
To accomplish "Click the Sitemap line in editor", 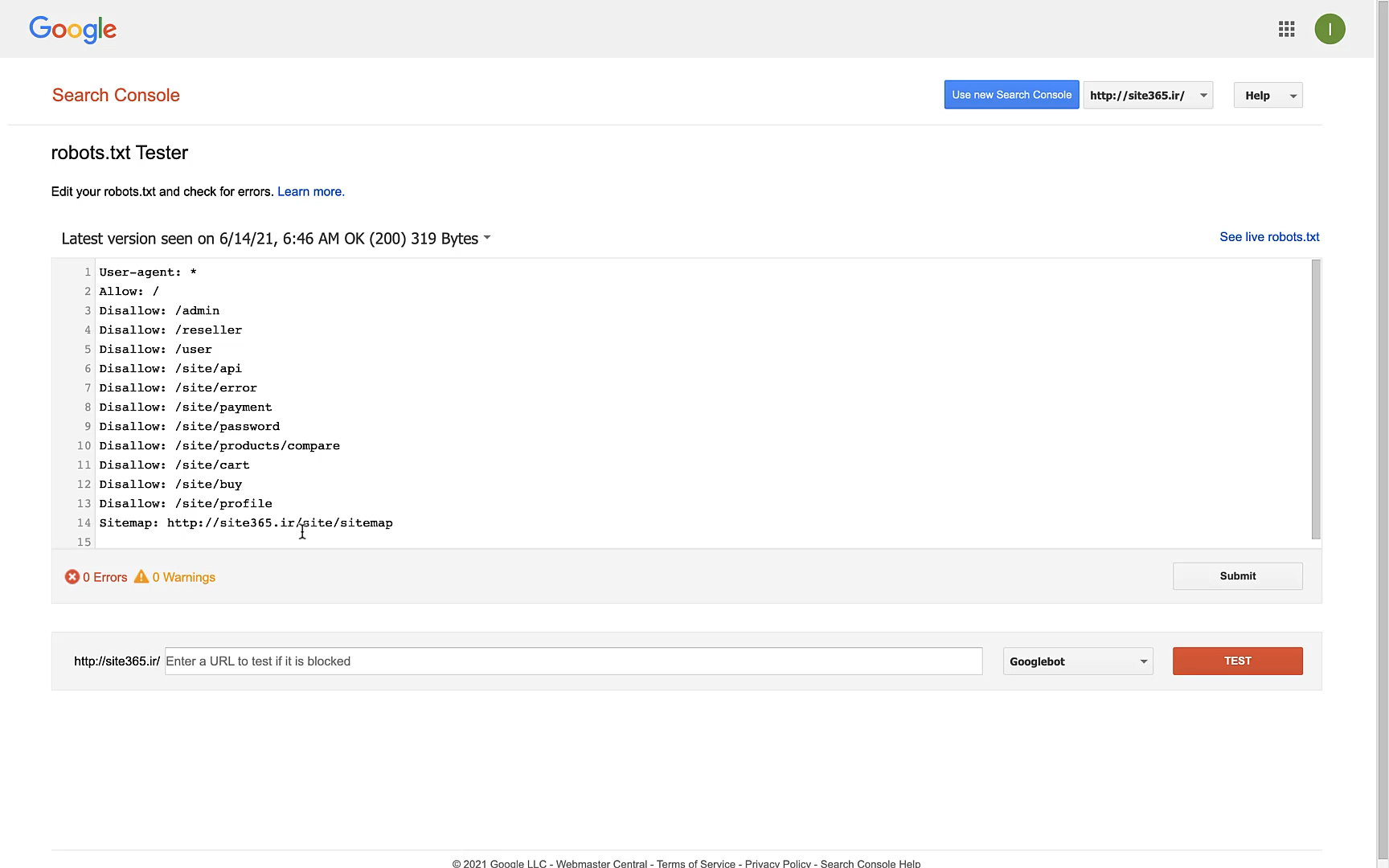I will click(x=246, y=523).
